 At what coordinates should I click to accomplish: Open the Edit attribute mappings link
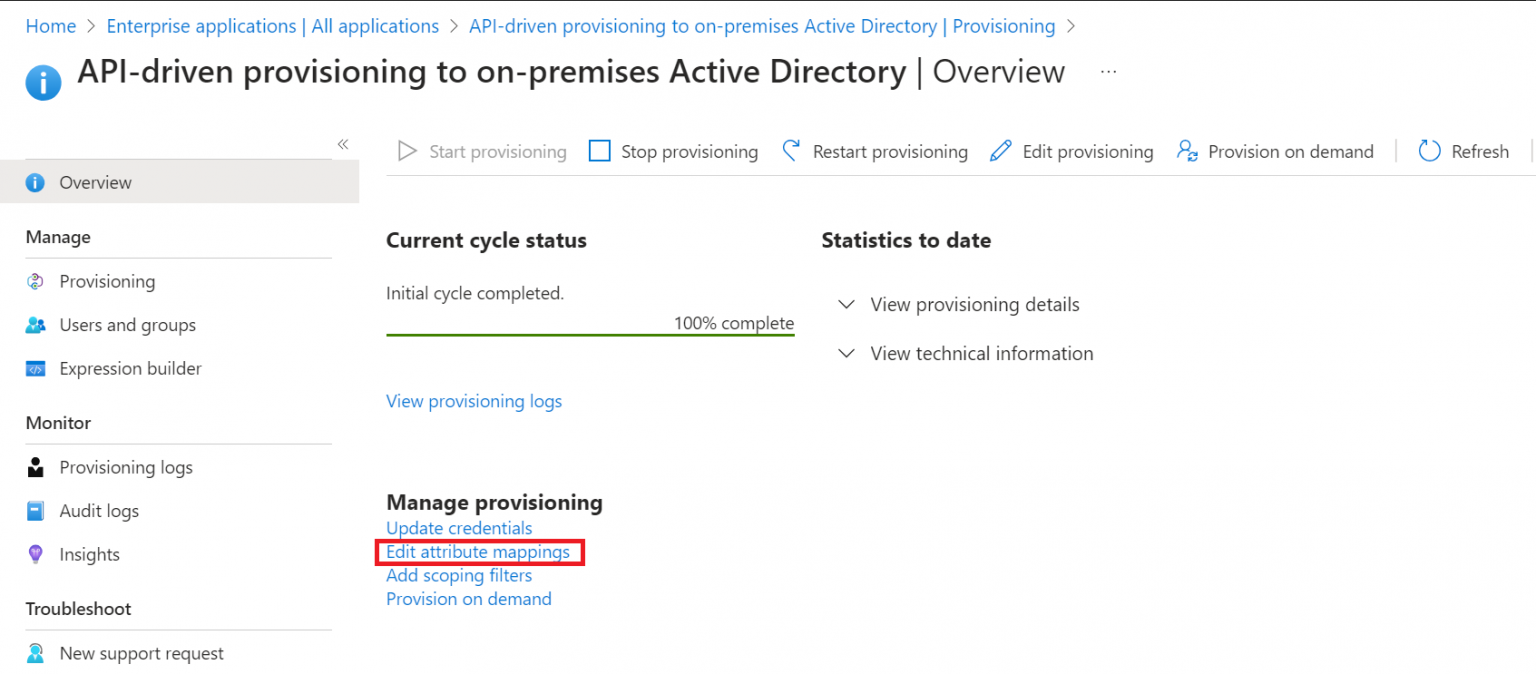coord(479,551)
